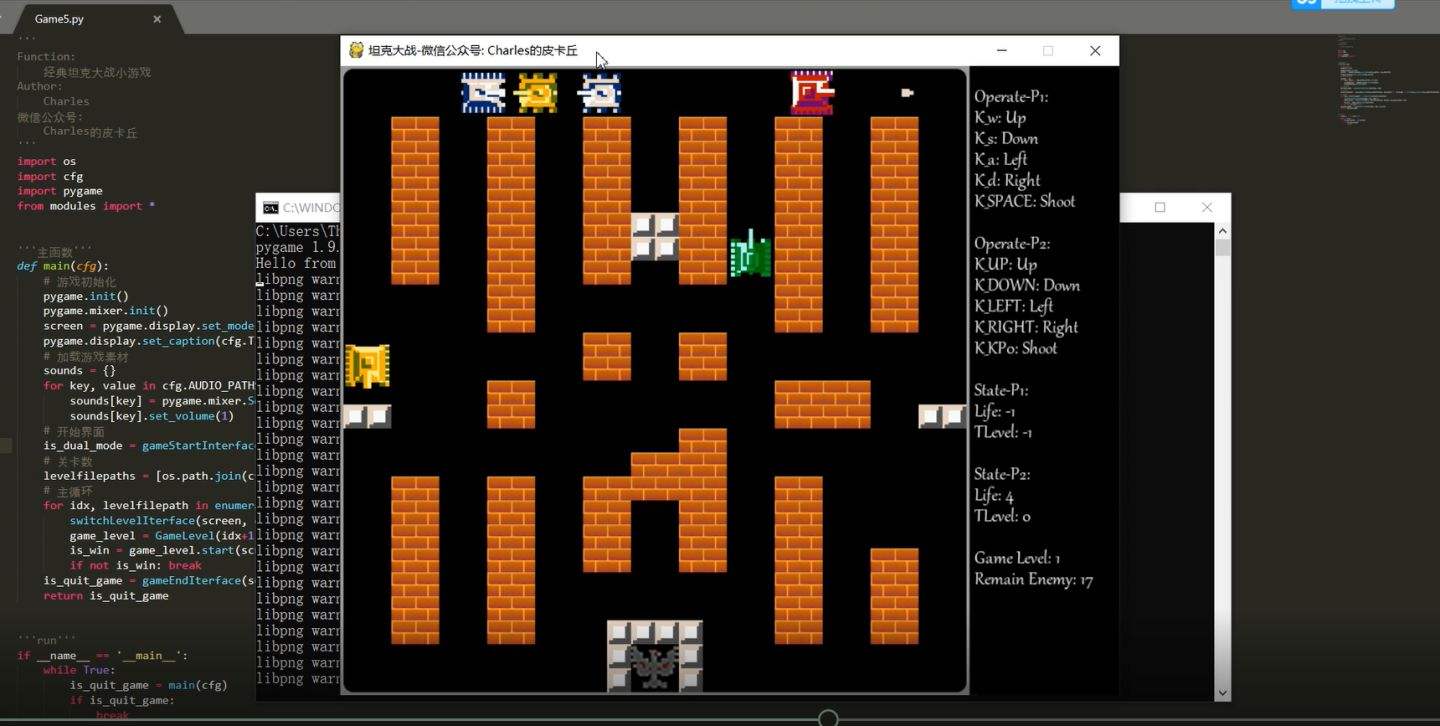Click the 'K_SPACE: Shoot' line
Viewport: 1440px width, 726px height.
tap(1025, 201)
